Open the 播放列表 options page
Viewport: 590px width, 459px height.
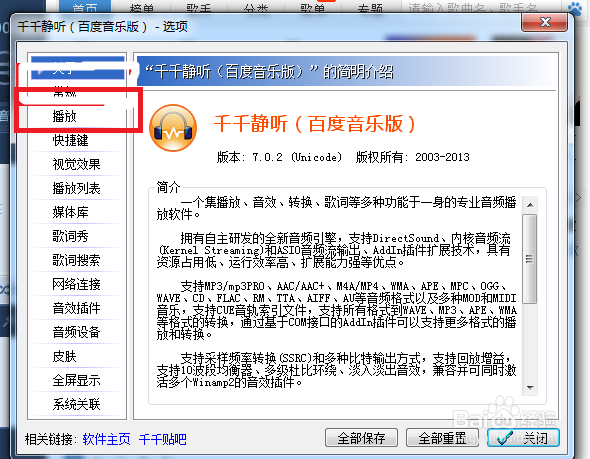(x=76, y=188)
